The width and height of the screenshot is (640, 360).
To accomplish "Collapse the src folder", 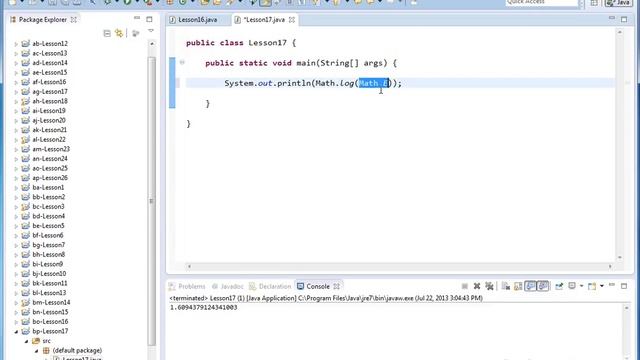I will click(26, 341).
